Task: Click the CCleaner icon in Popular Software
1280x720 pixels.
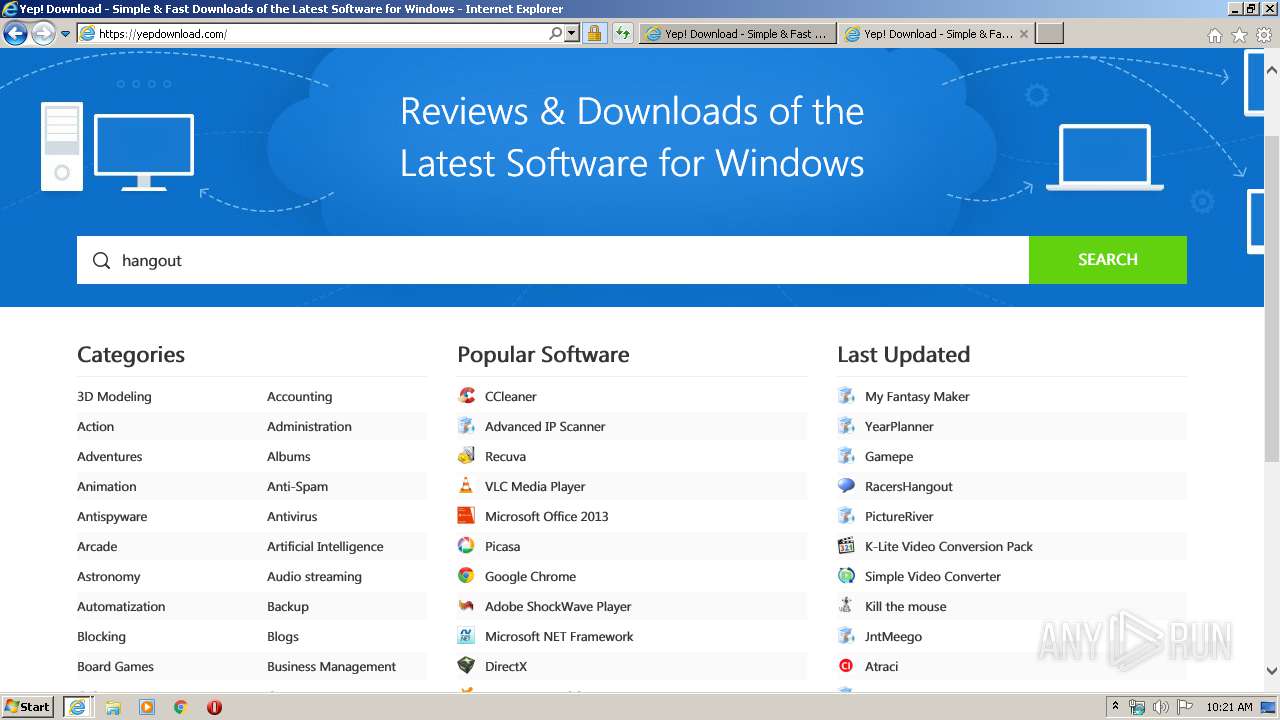Action: click(x=466, y=396)
